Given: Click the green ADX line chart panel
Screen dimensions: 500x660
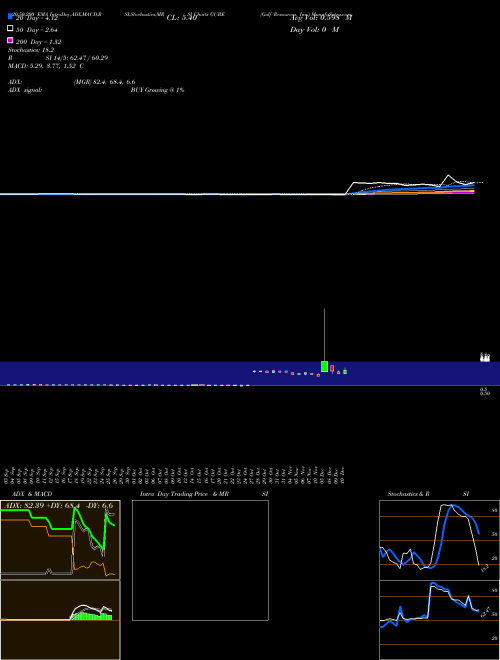Looking at the screenshot, I should [x=60, y=540].
